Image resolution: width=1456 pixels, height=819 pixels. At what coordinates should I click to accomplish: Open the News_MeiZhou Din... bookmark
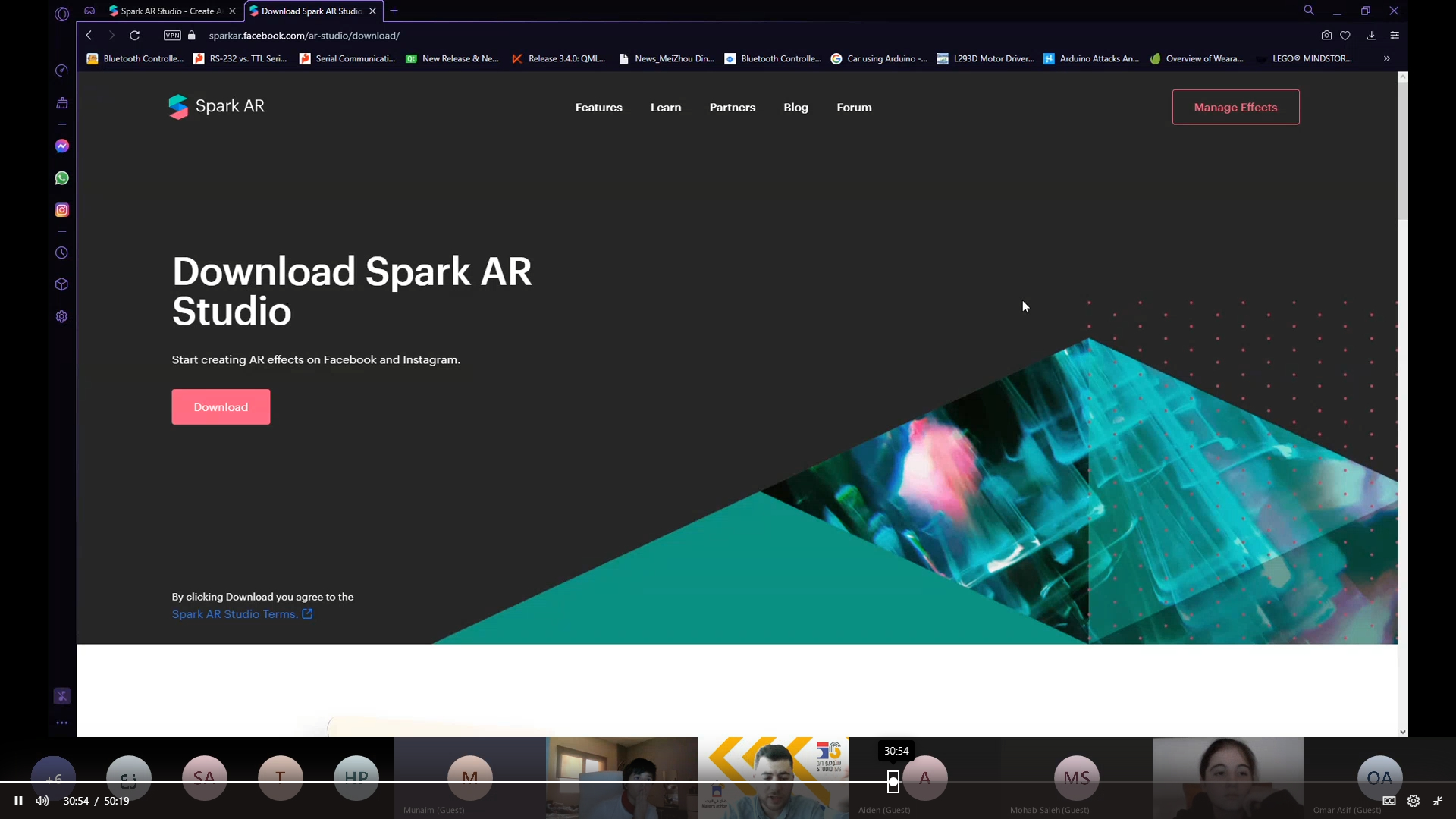pos(667,58)
